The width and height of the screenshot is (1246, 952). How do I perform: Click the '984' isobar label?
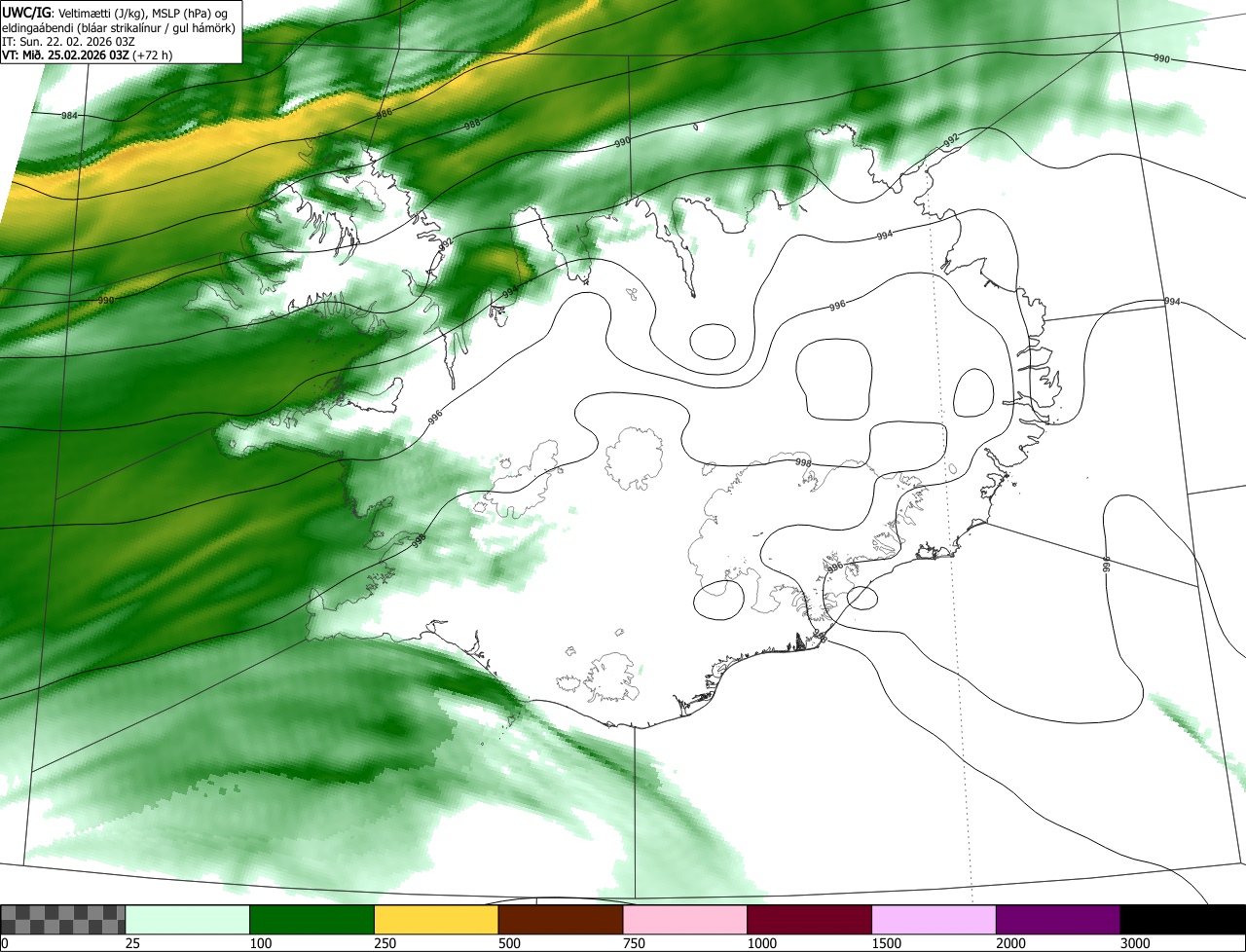69,116
